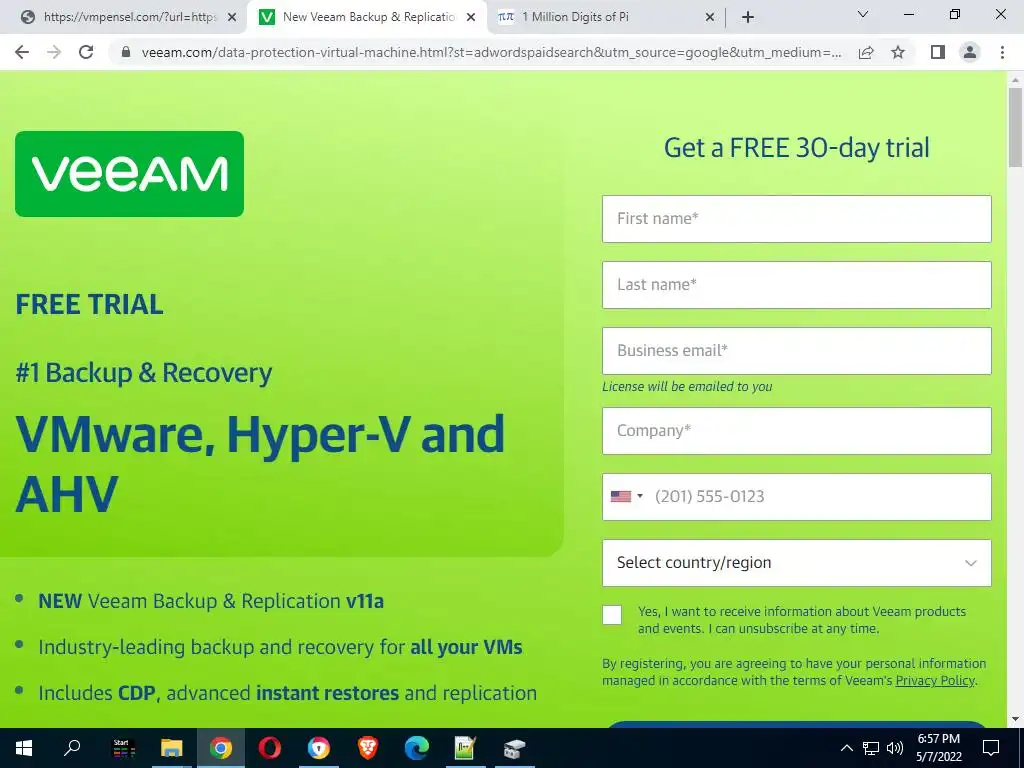The height and width of the screenshot is (768, 1024).
Task: Select Chrome in the taskbar
Action: pyautogui.click(x=221, y=748)
